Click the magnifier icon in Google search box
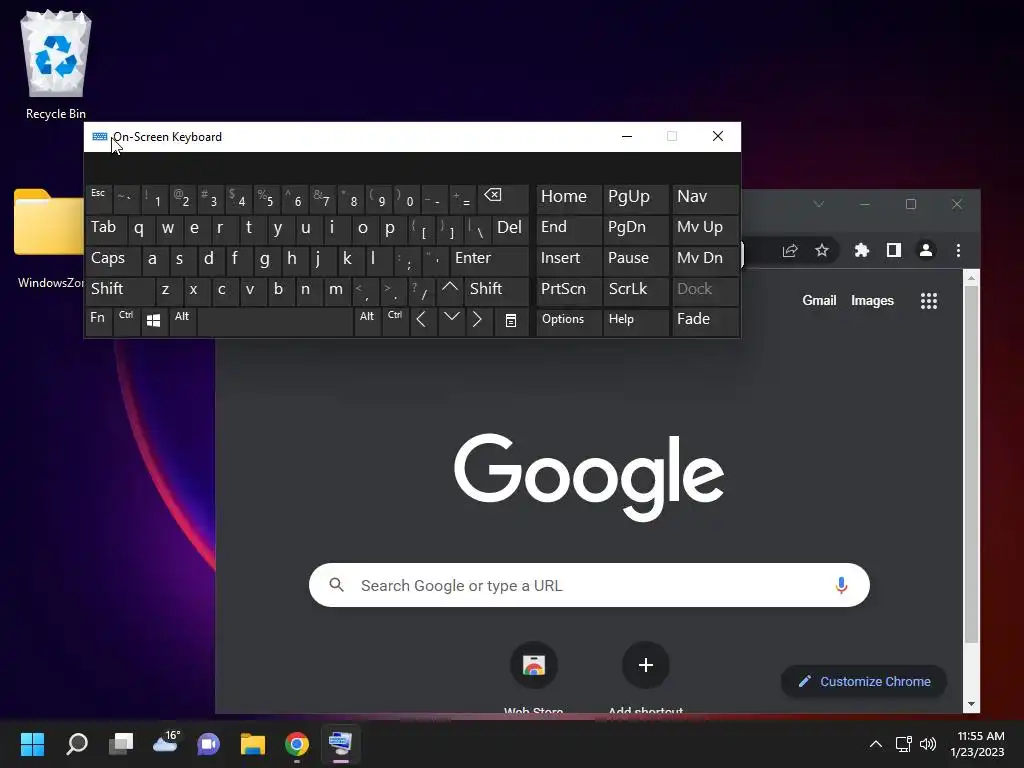The image size is (1024, 768). point(336,584)
